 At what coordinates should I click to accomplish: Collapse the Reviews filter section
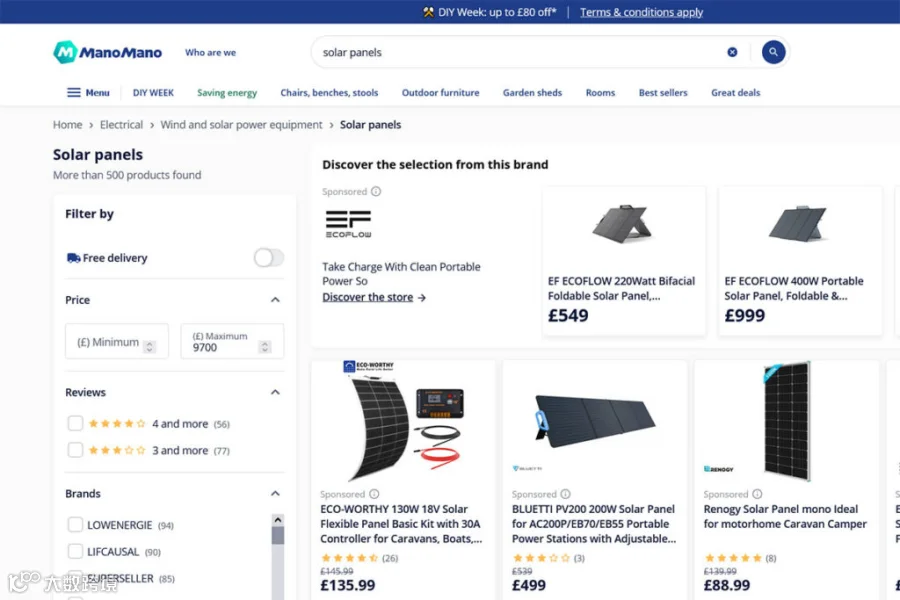point(276,392)
